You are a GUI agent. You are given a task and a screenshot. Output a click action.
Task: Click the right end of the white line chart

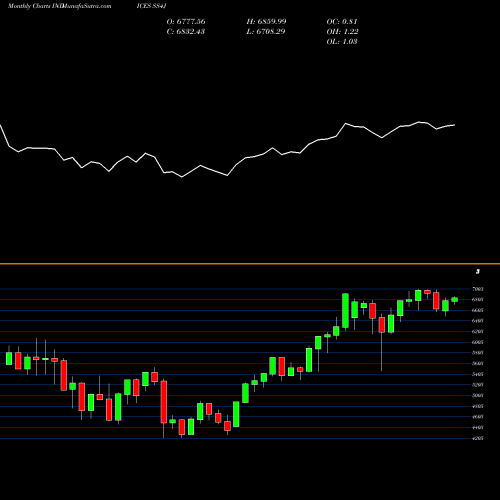click(x=454, y=125)
